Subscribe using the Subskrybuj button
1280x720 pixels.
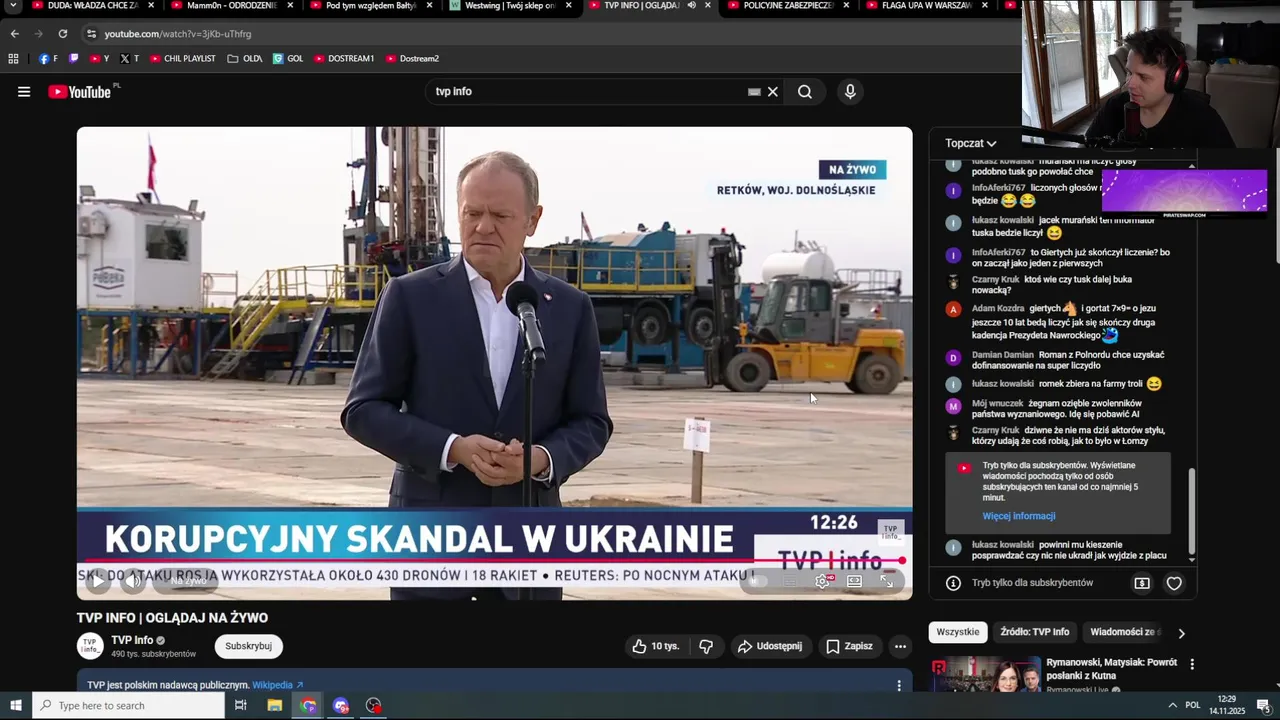249,646
